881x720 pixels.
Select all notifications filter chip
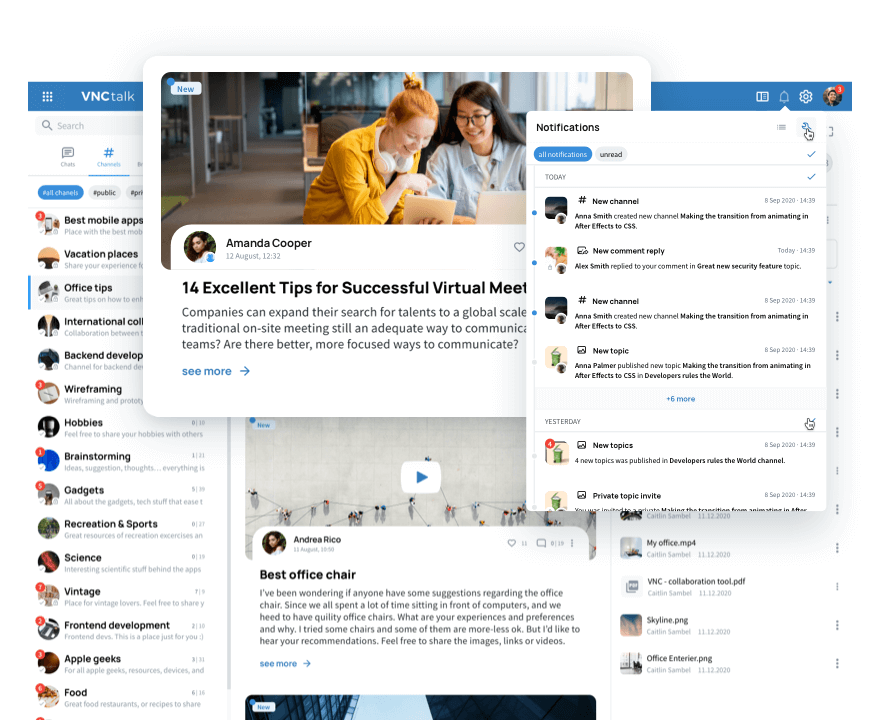click(562, 154)
